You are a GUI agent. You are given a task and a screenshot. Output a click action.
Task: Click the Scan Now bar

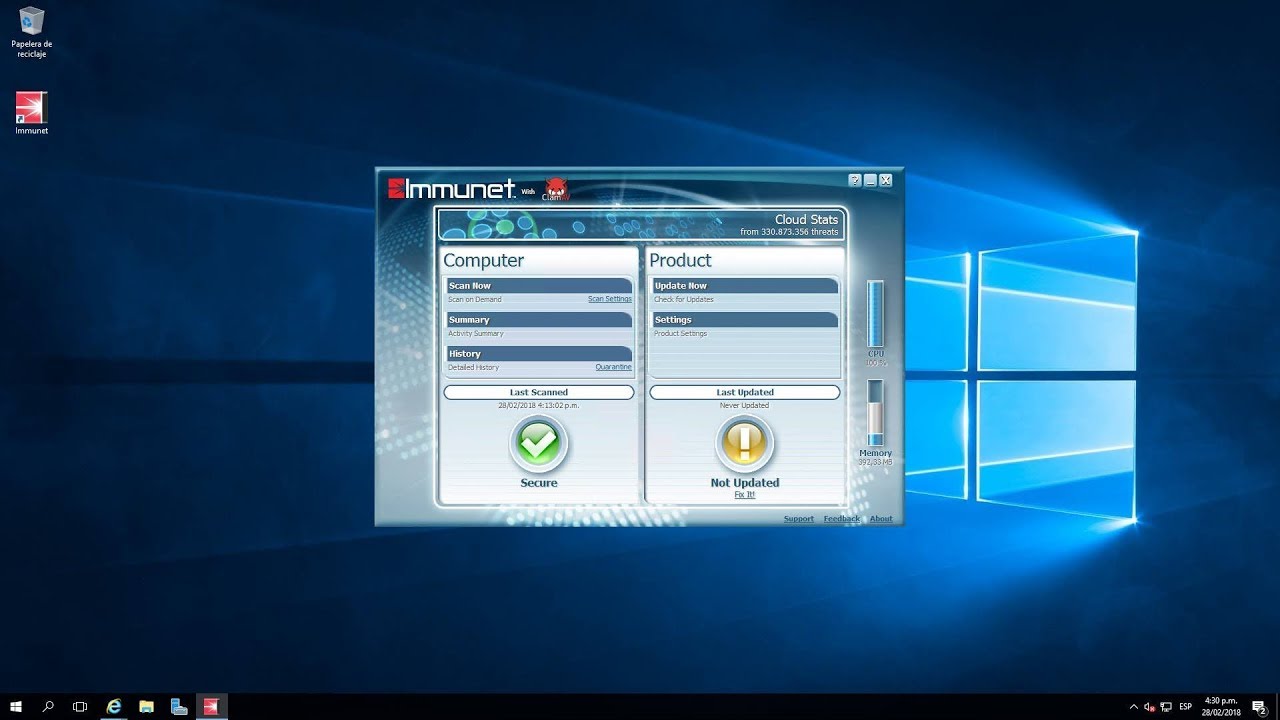click(x=539, y=286)
